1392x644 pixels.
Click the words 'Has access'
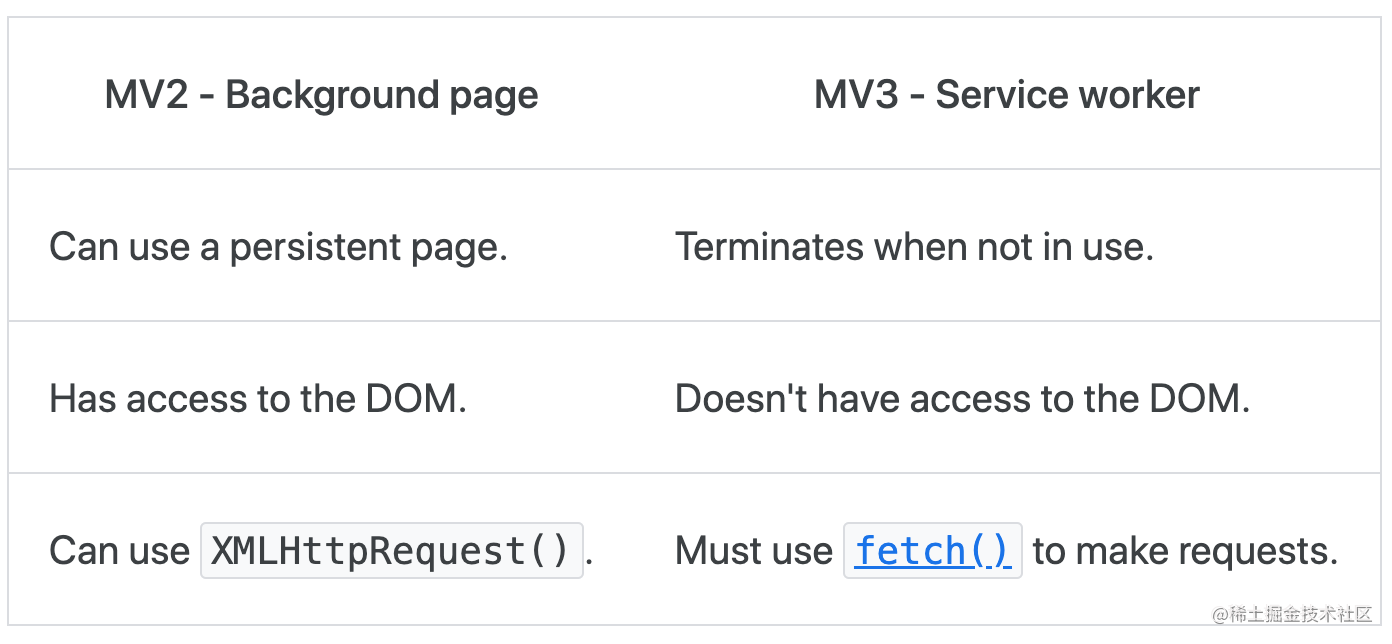coord(147,400)
